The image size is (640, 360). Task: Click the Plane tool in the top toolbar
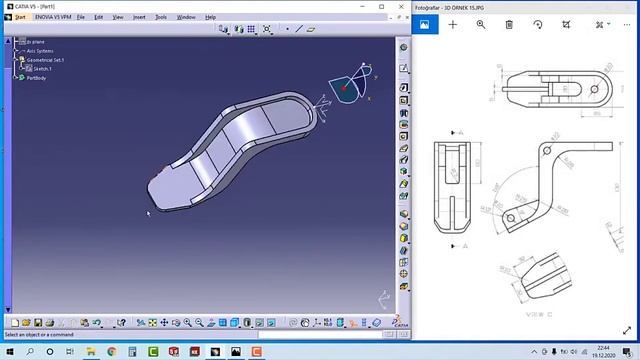[x=311, y=29]
